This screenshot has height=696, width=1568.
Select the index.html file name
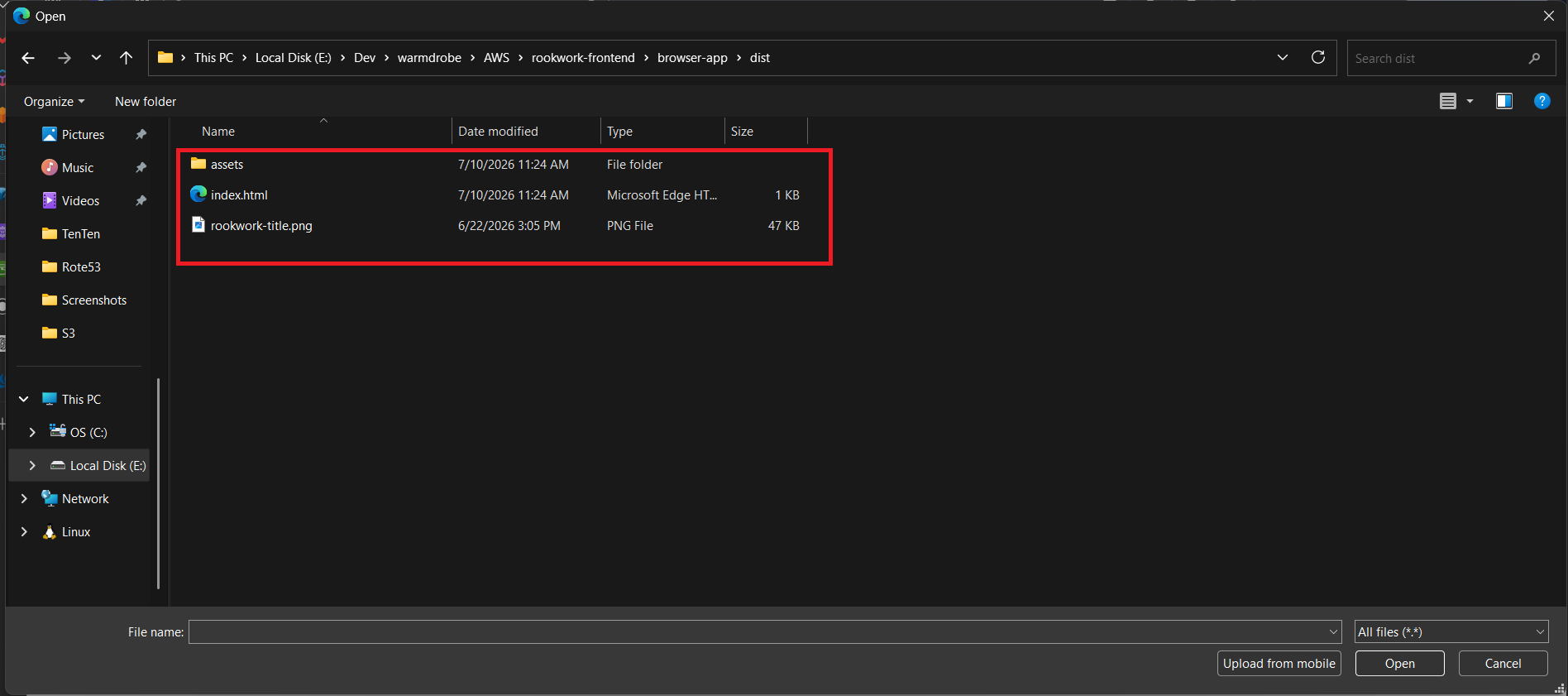(x=239, y=195)
